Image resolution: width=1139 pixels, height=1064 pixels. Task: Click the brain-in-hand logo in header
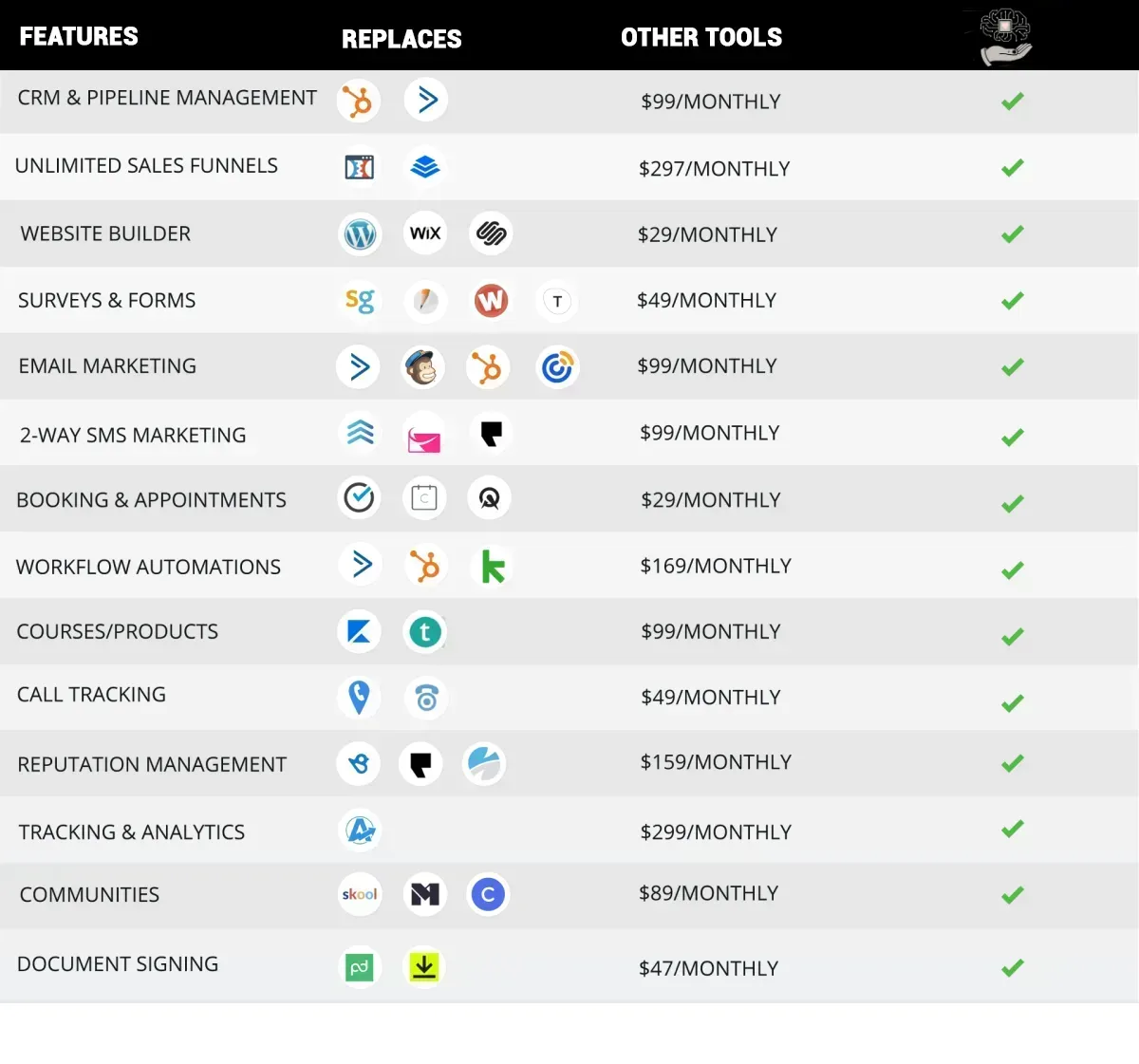(1005, 37)
